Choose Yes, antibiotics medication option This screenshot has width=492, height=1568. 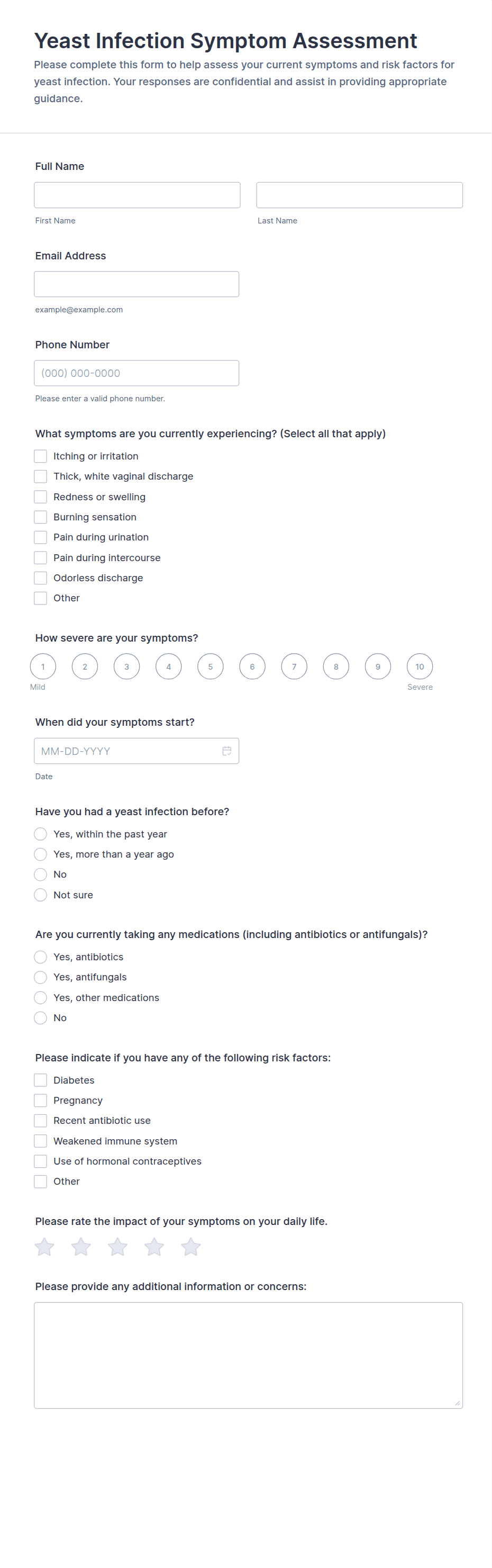(x=41, y=957)
